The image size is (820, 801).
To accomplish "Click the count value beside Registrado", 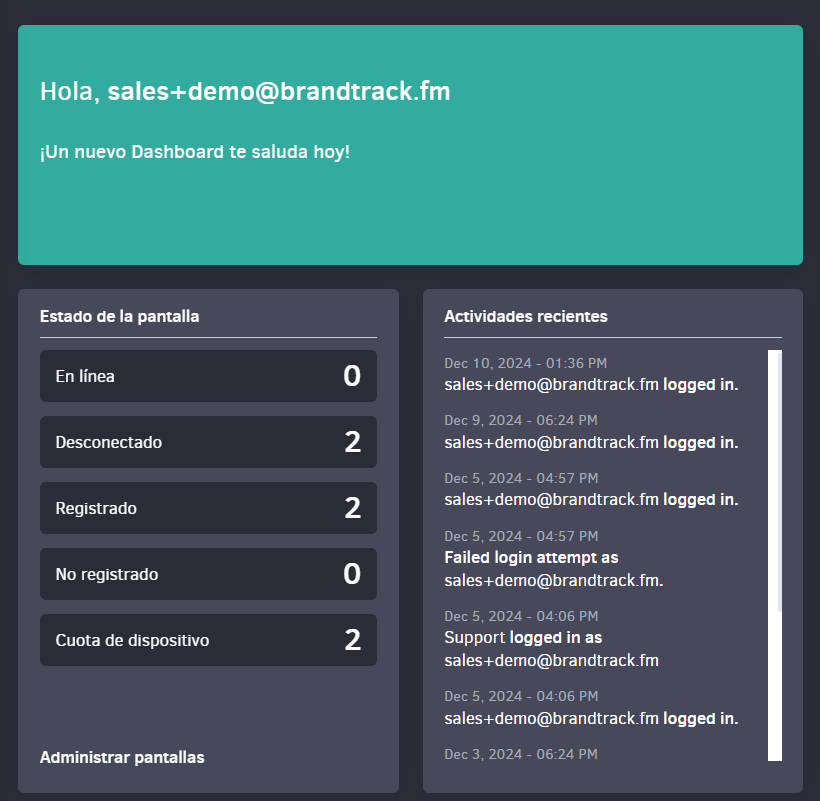I will pyautogui.click(x=352, y=508).
